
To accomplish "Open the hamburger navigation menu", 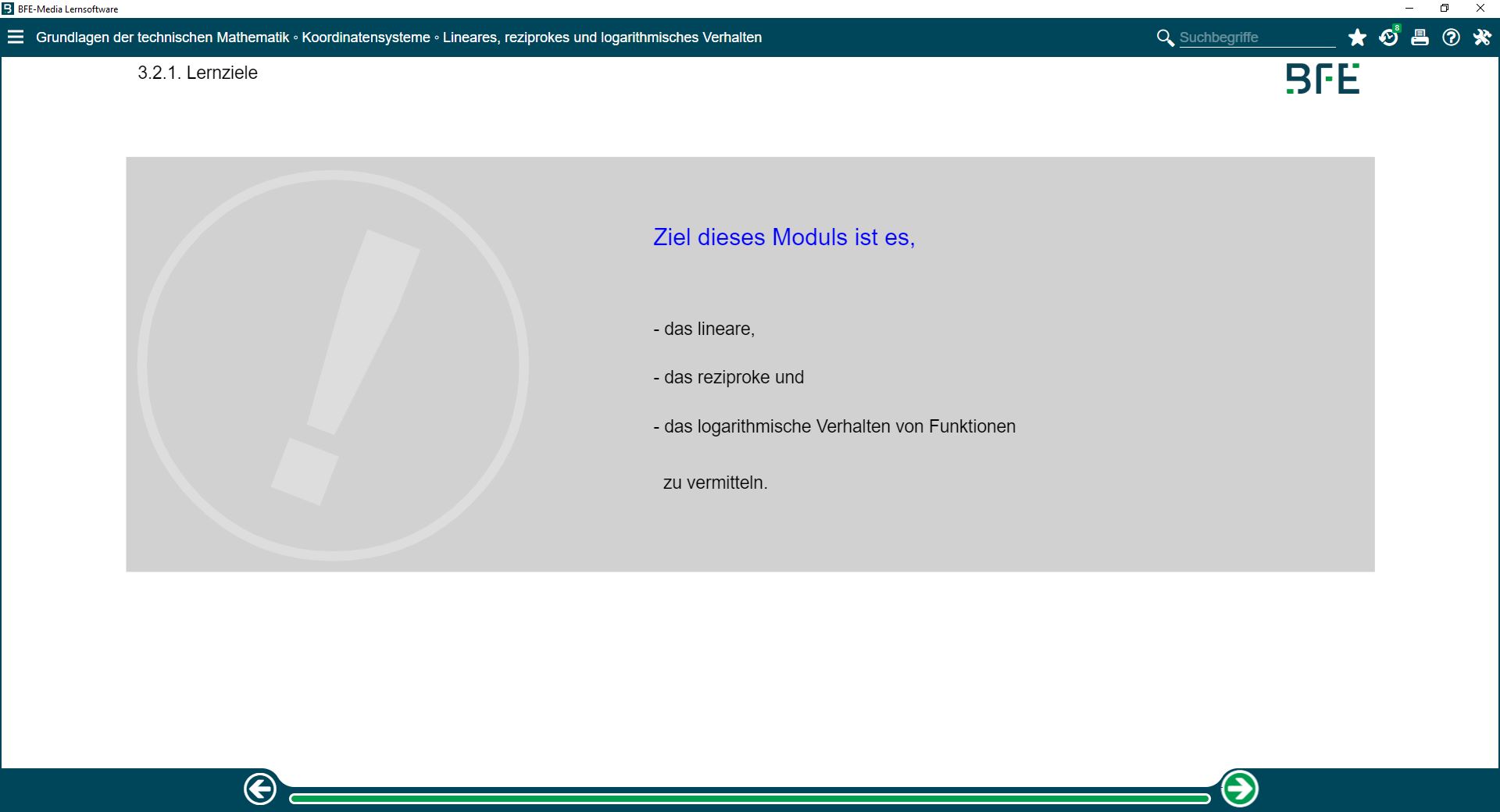I will point(16,37).
